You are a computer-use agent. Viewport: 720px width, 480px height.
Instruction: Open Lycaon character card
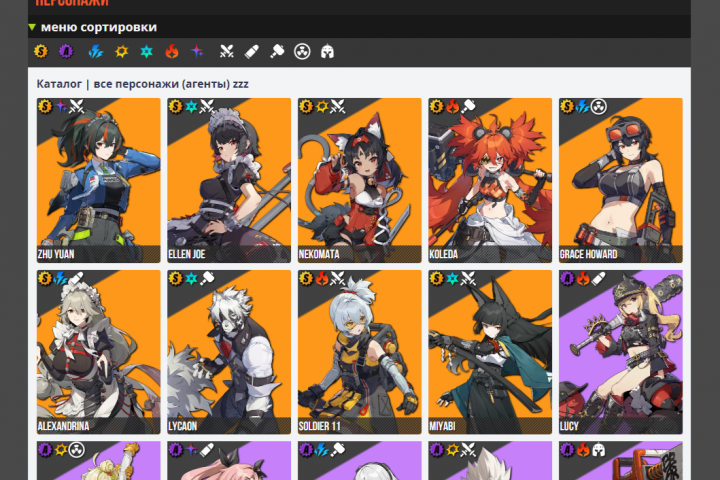pos(229,352)
